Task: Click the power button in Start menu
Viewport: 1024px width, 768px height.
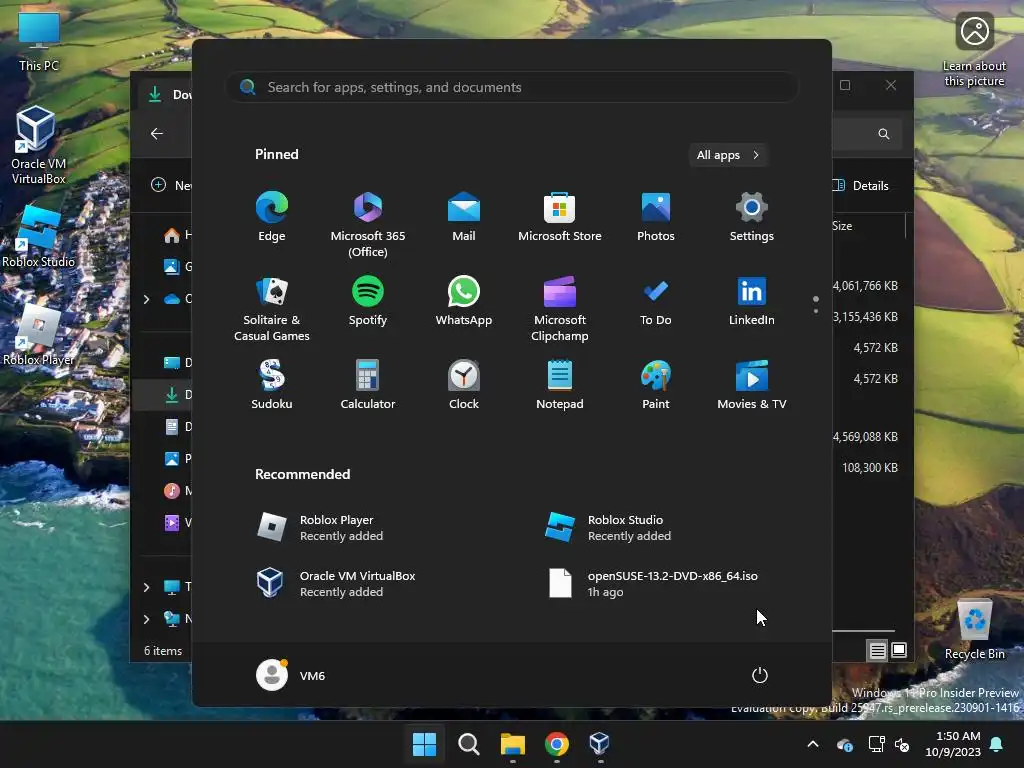Action: [760, 675]
